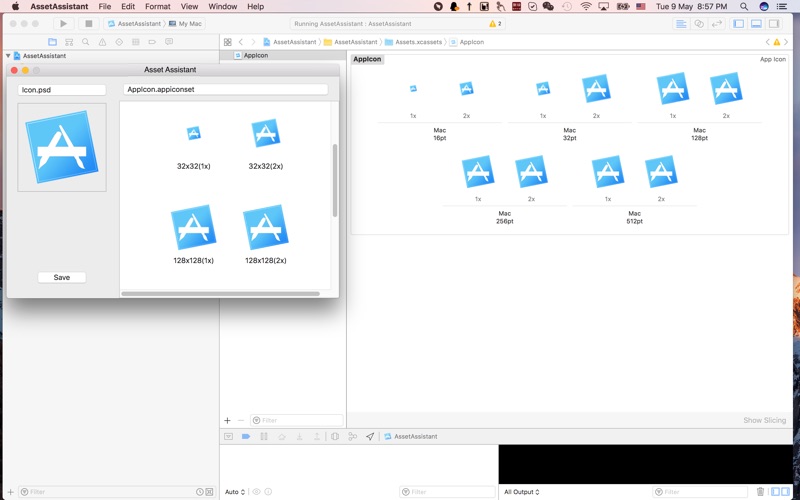
Task: Open the Issue navigator warning triangle icon
Action: click(x=102, y=42)
